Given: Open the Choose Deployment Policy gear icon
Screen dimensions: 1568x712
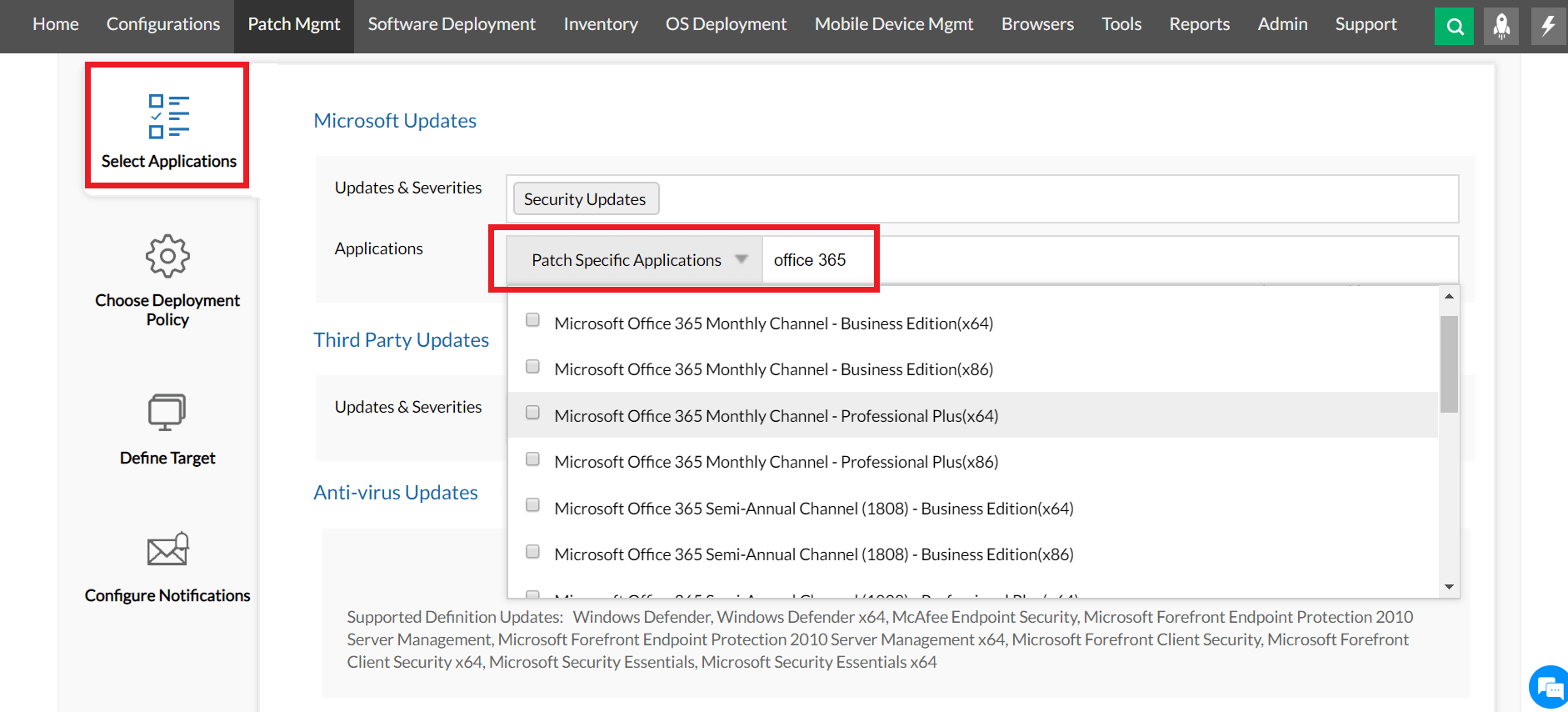Looking at the screenshot, I should [x=167, y=256].
